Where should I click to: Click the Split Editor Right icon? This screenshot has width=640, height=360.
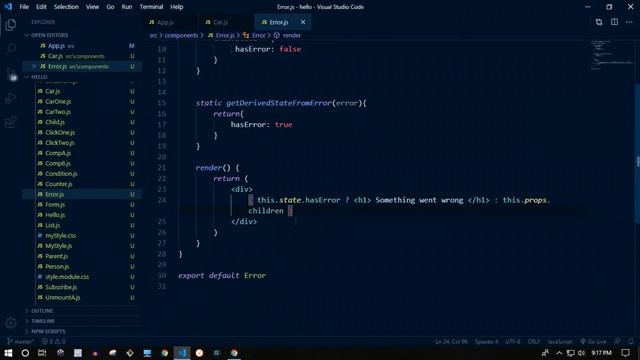[x=614, y=22]
